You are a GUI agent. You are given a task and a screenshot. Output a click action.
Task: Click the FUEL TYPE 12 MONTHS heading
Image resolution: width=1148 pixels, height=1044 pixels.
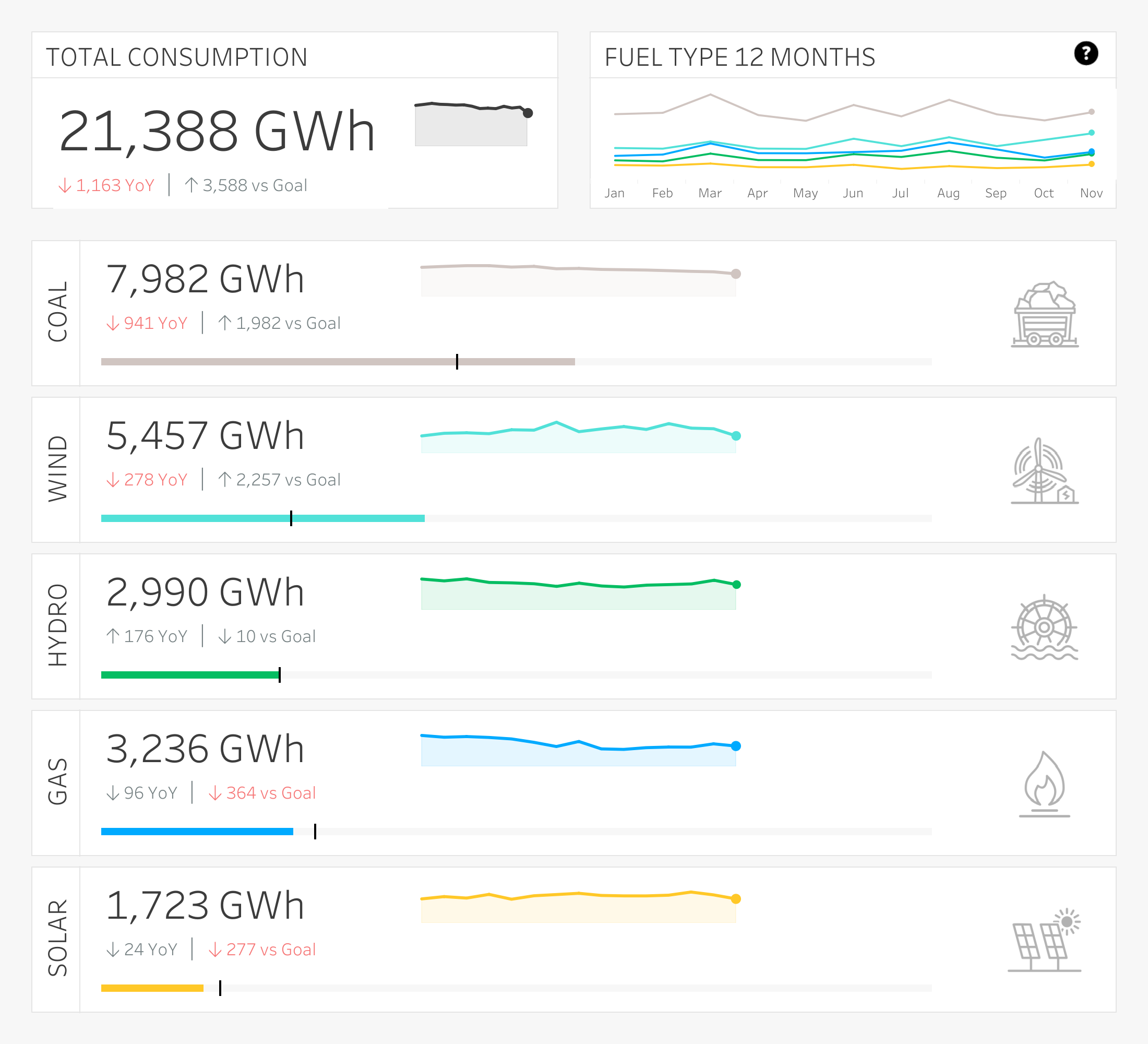pos(740,57)
